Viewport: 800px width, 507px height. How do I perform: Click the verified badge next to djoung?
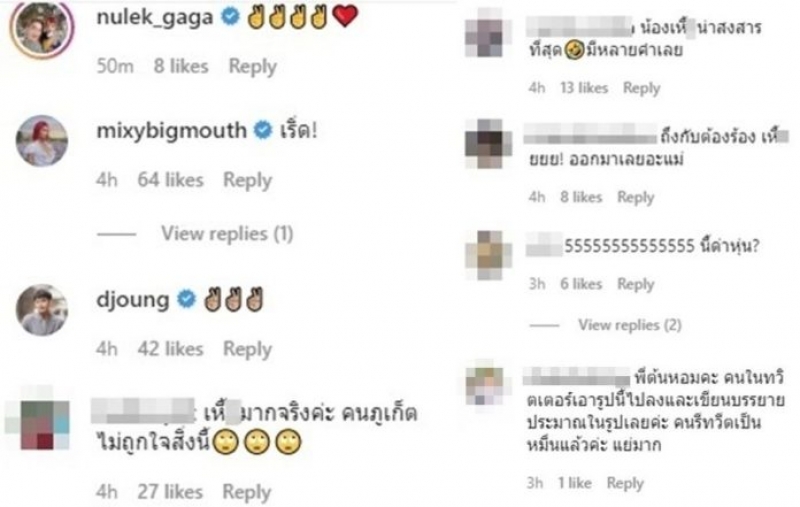coord(186,299)
